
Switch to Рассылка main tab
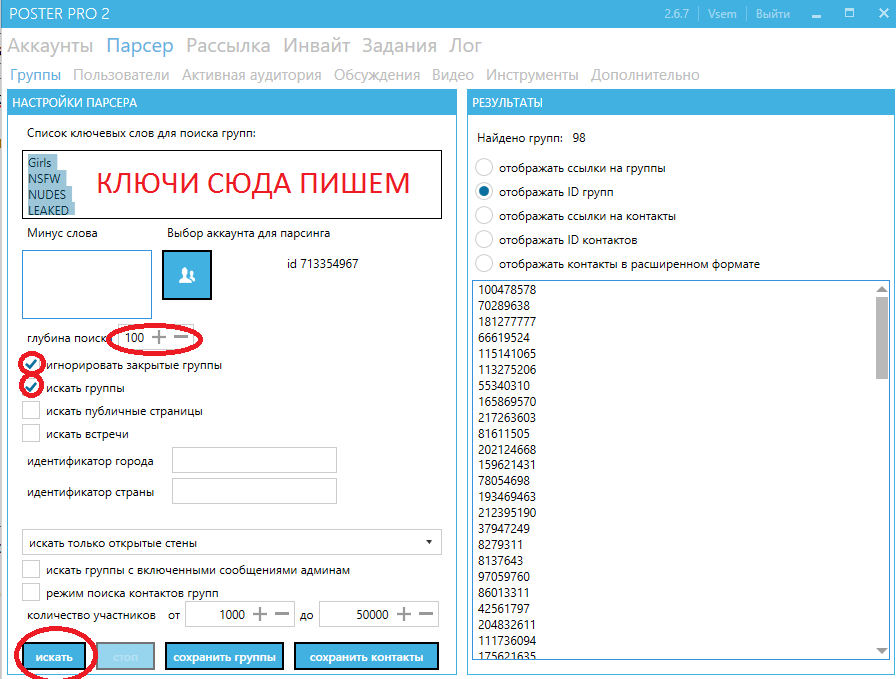click(229, 45)
